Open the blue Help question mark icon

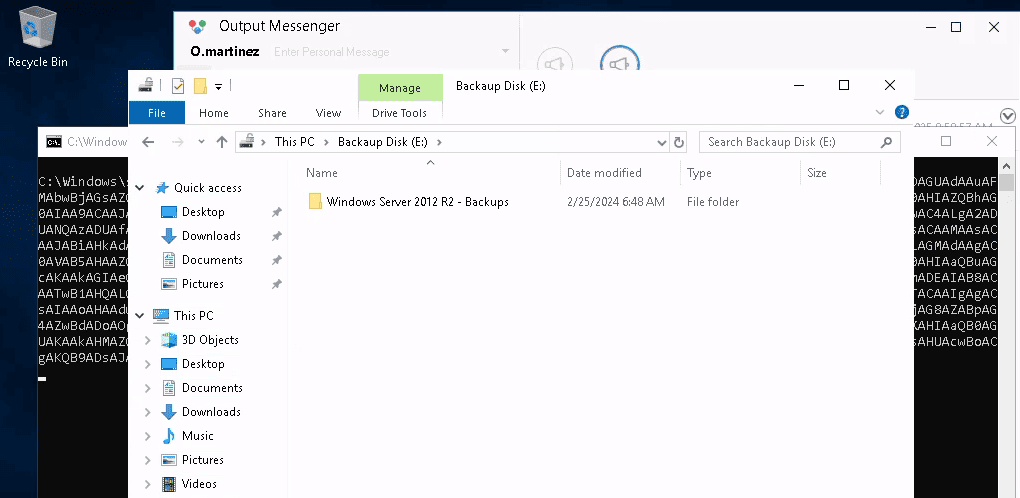901,113
